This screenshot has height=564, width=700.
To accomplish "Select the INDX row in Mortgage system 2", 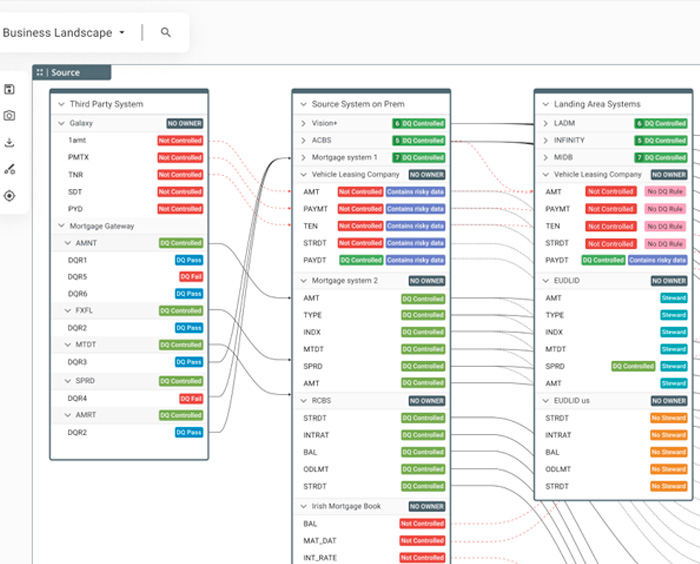I will pos(371,332).
